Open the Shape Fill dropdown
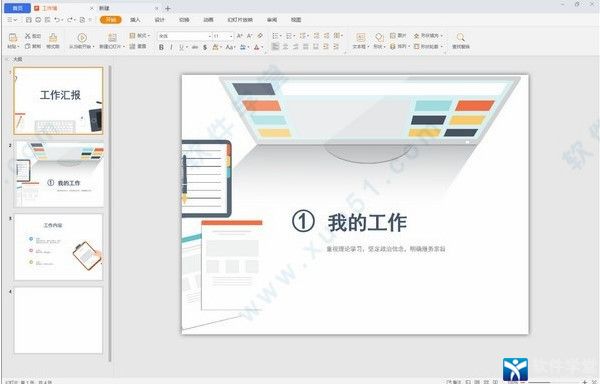 pos(428,36)
